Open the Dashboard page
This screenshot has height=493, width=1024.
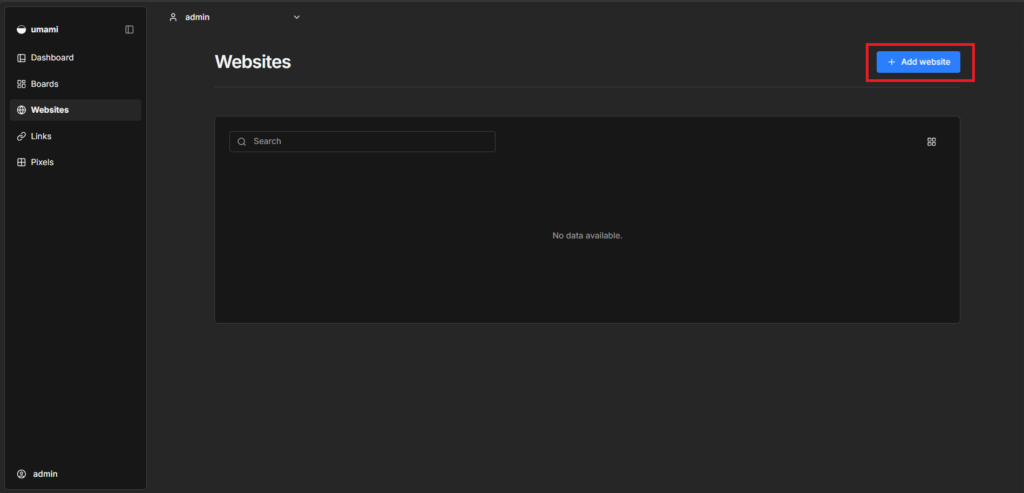tap(75, 57)
